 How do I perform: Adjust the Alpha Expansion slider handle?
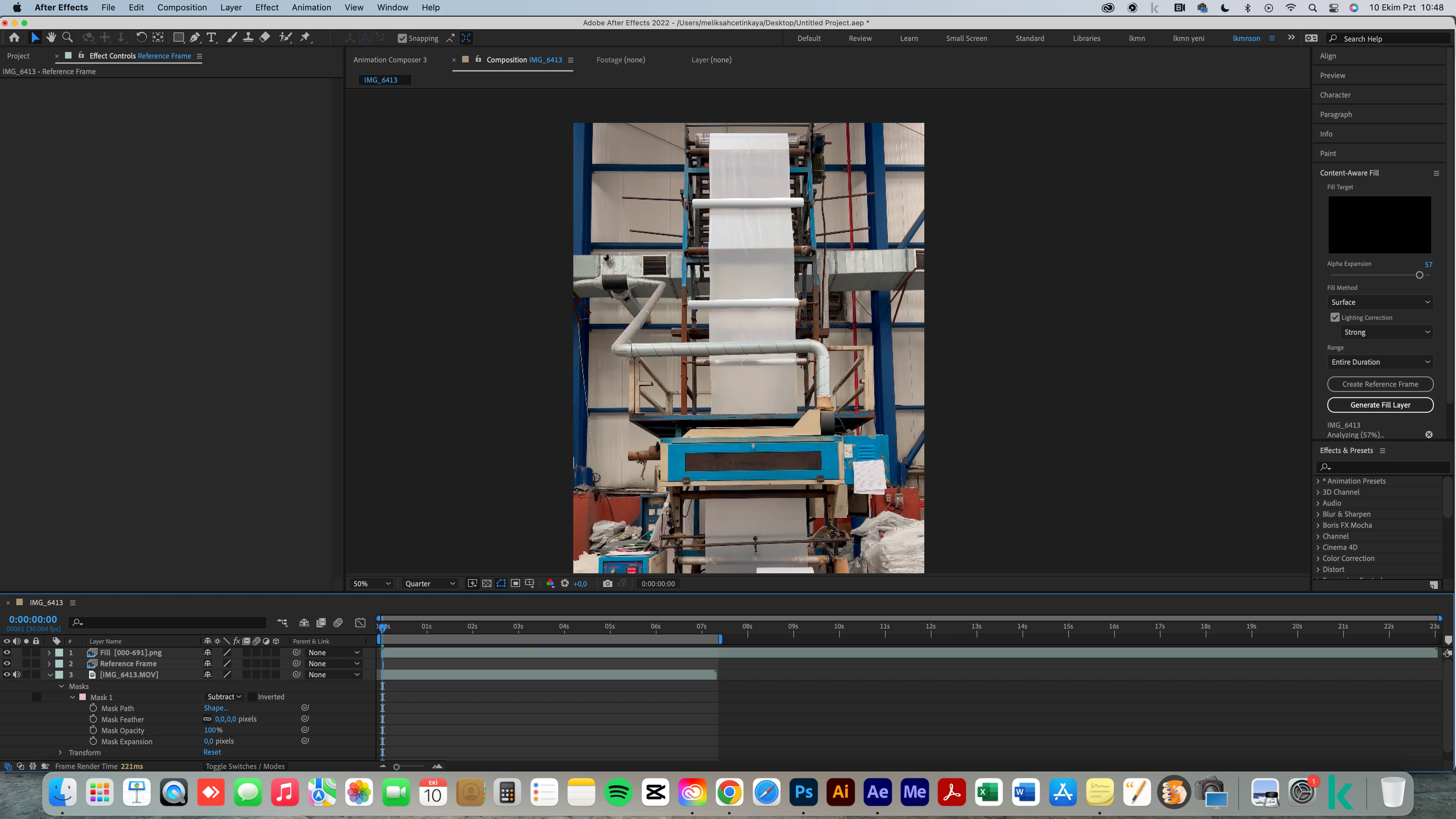[x=1419, y=275]
